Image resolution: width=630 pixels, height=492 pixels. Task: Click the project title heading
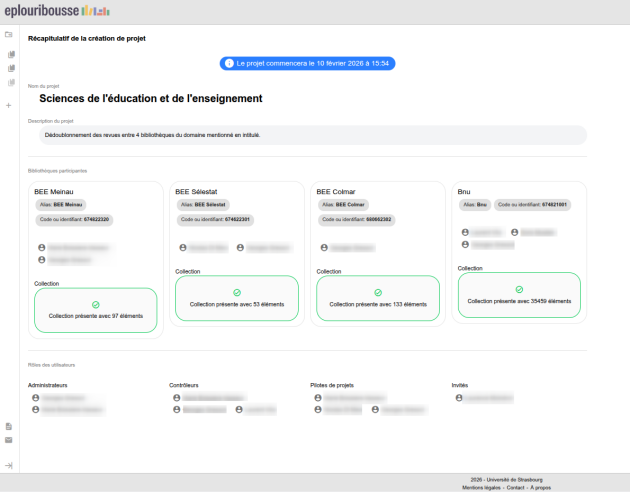point(150,99)
